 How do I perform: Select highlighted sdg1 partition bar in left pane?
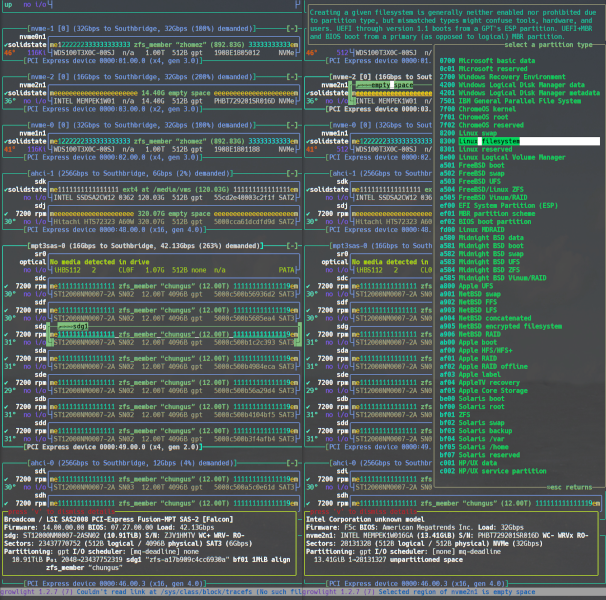pos(174,334)
